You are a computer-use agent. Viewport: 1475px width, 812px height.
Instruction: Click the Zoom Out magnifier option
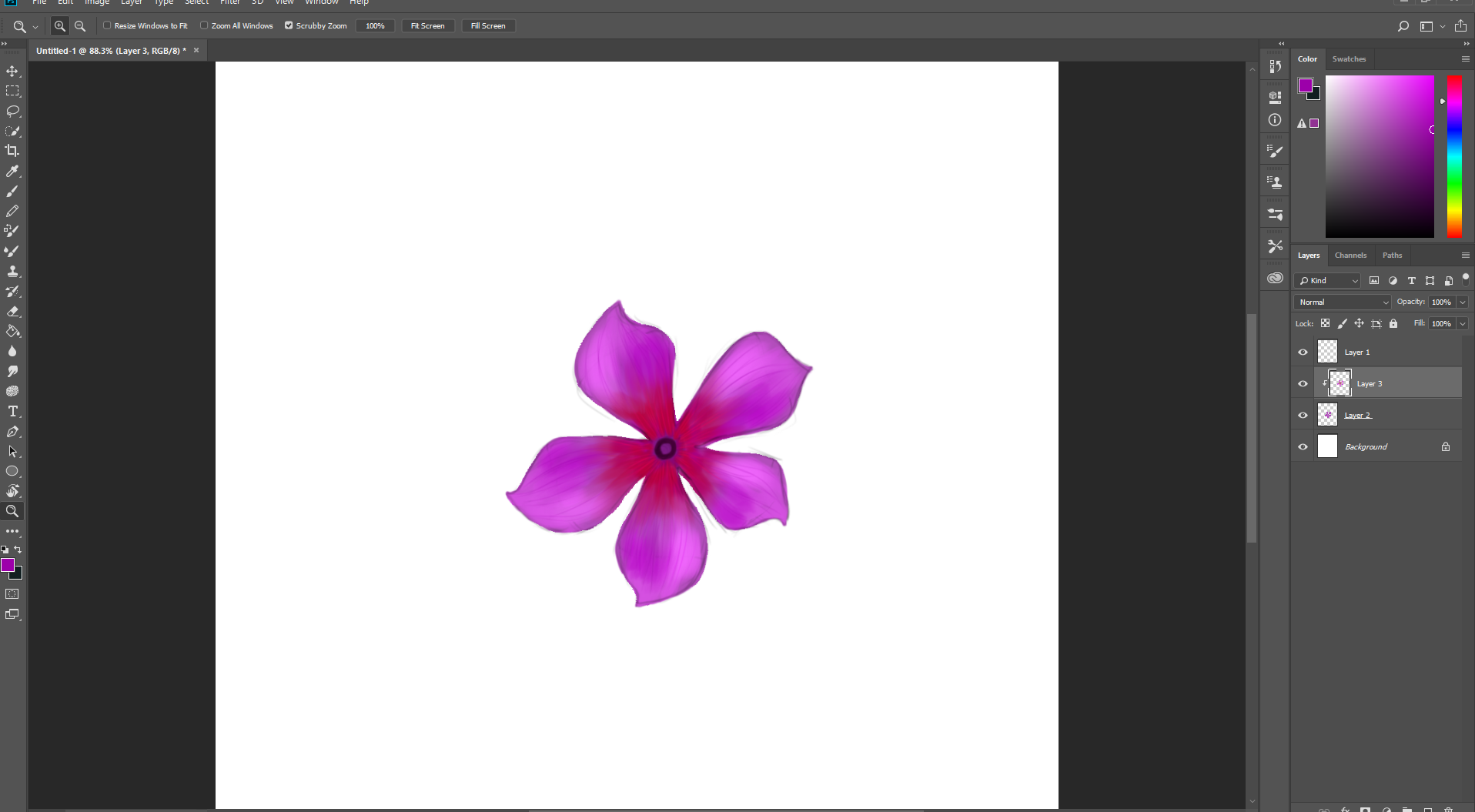[x=80, y=26]
